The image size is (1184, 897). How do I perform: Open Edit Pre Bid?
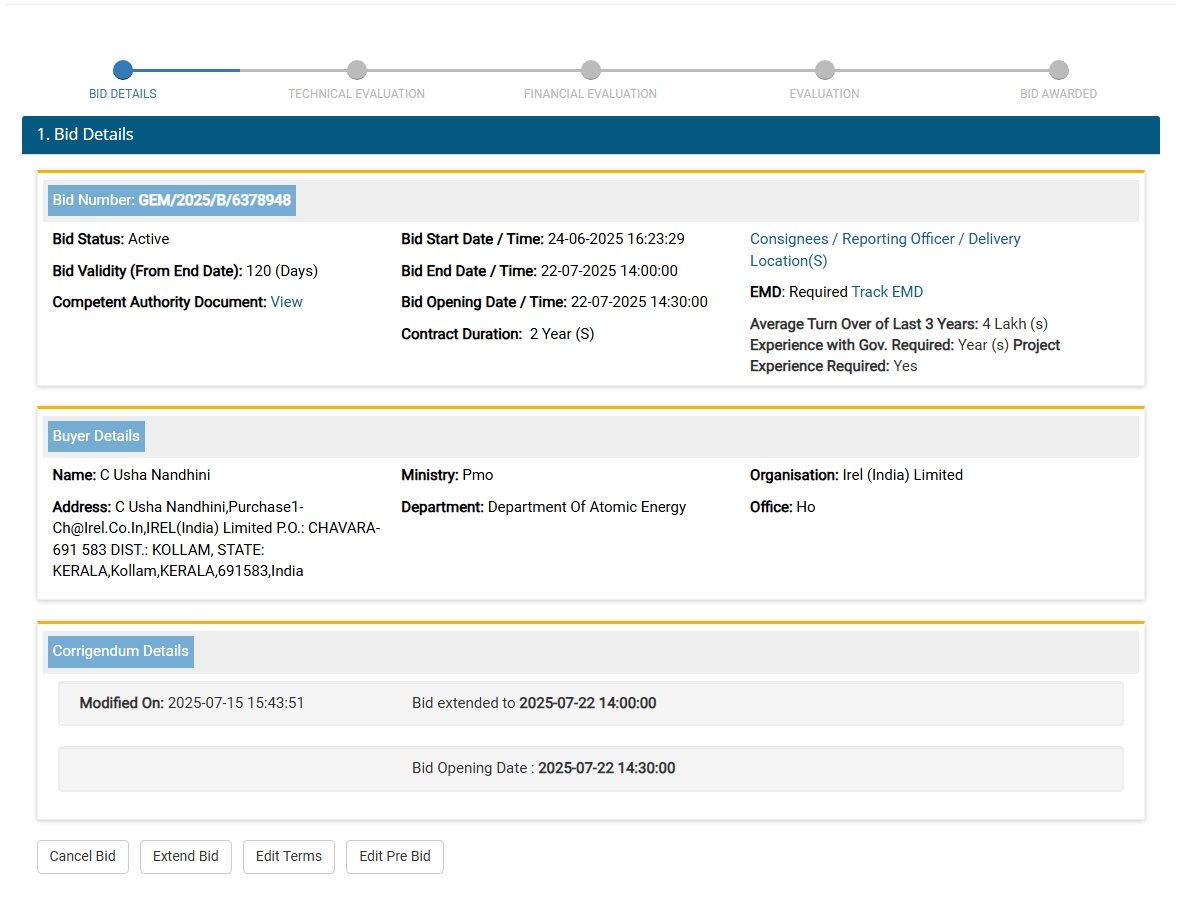click(x=395, y=856)
